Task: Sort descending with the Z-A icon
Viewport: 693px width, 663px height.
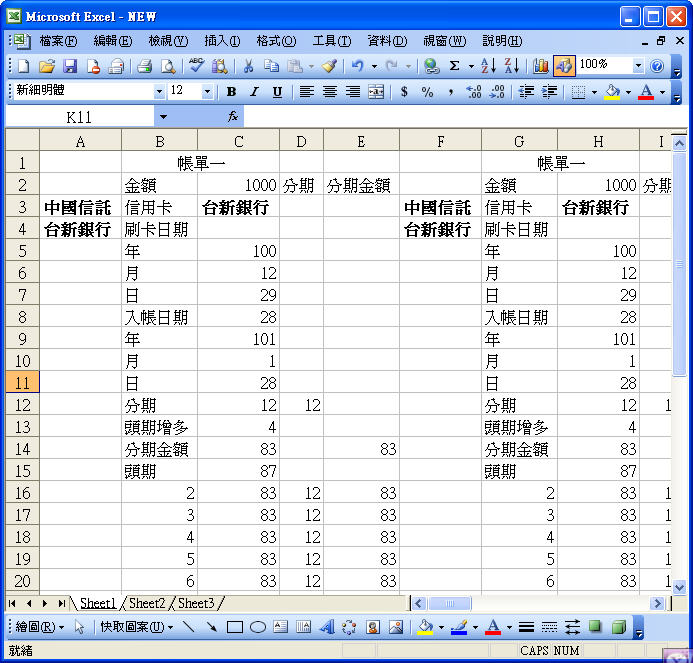Action: click(x=512, y=66)
